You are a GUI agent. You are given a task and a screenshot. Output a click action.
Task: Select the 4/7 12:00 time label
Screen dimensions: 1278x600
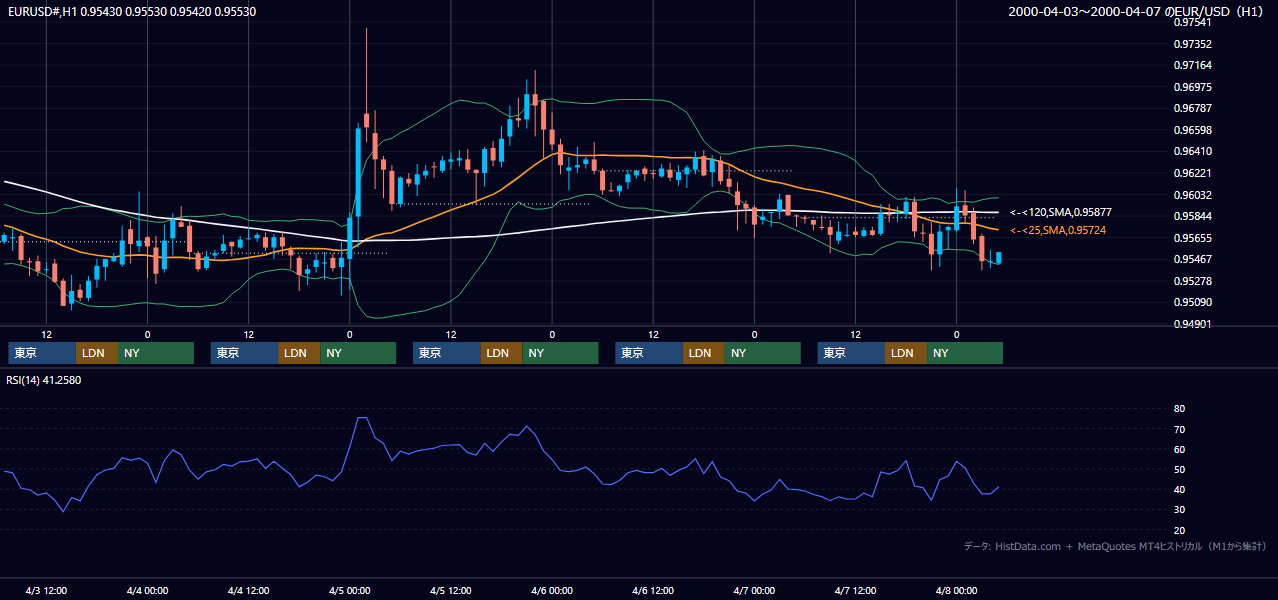pos(855,590)
